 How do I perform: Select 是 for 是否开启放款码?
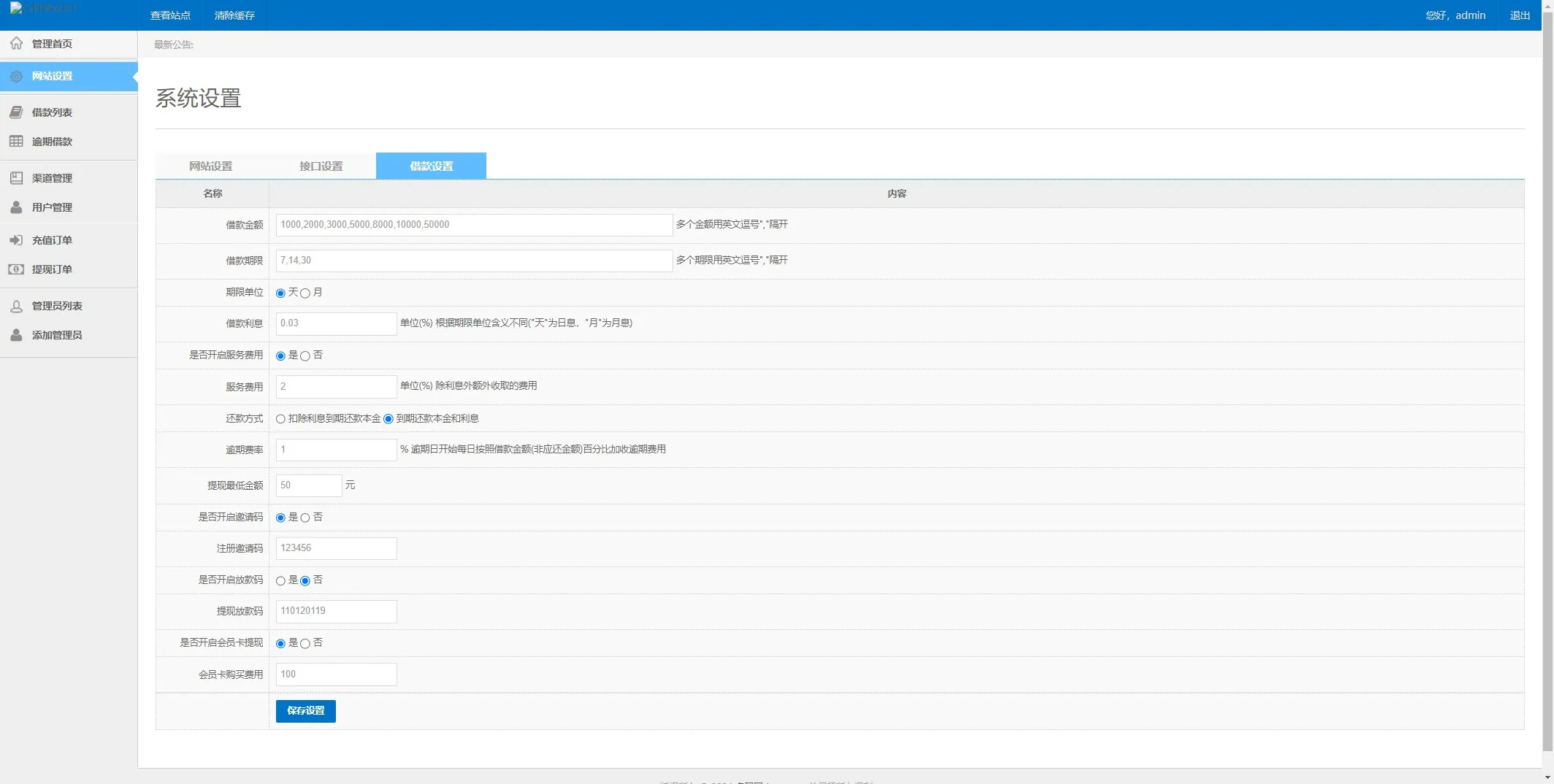pos(280,581)
